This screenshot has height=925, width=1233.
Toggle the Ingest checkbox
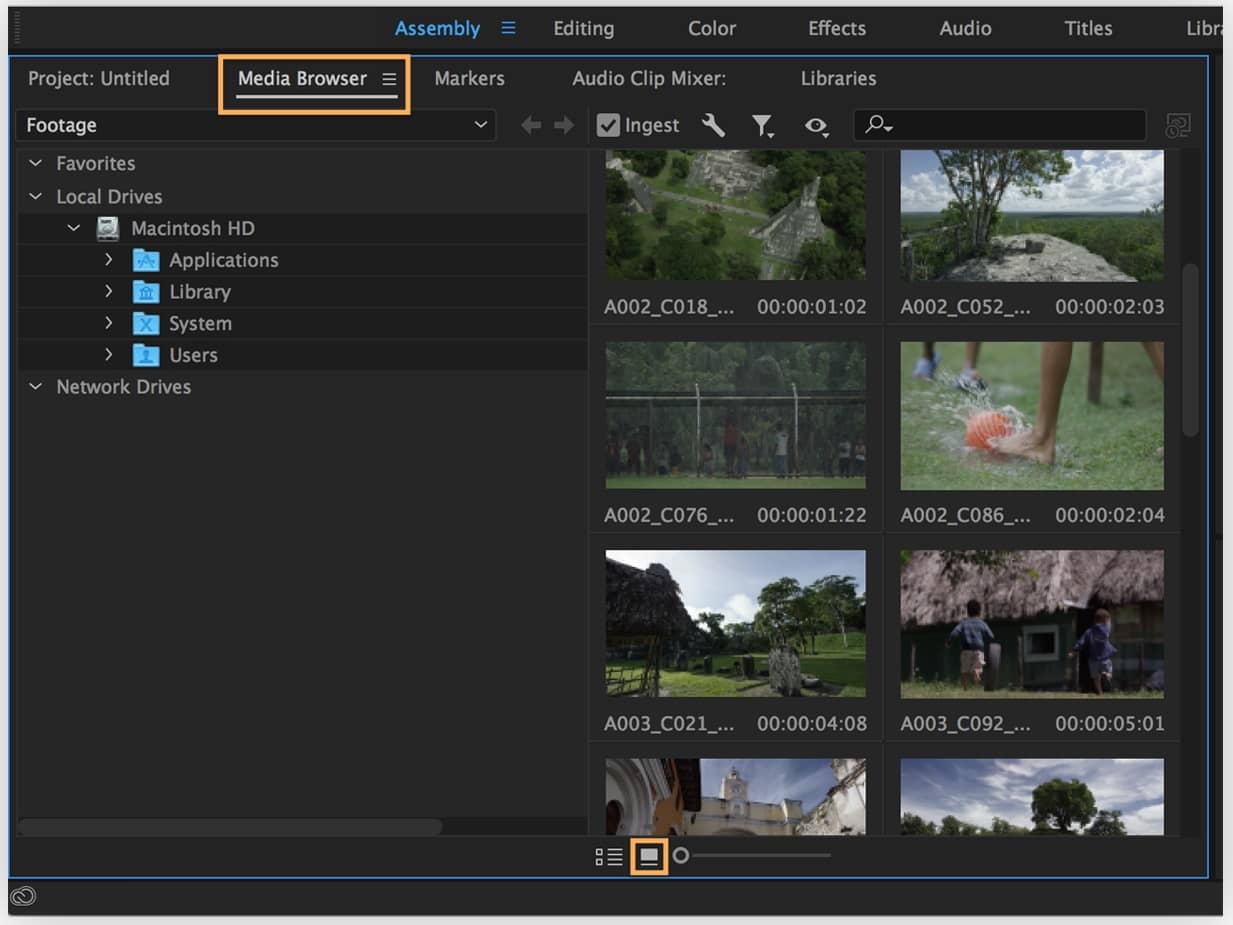608,125
